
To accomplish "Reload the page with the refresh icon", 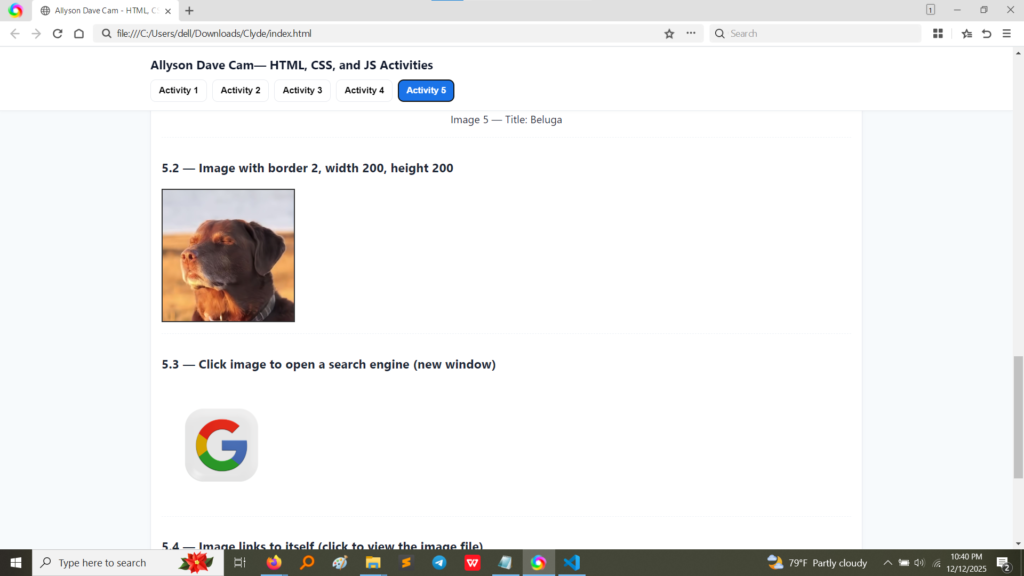I will point(57,33).
